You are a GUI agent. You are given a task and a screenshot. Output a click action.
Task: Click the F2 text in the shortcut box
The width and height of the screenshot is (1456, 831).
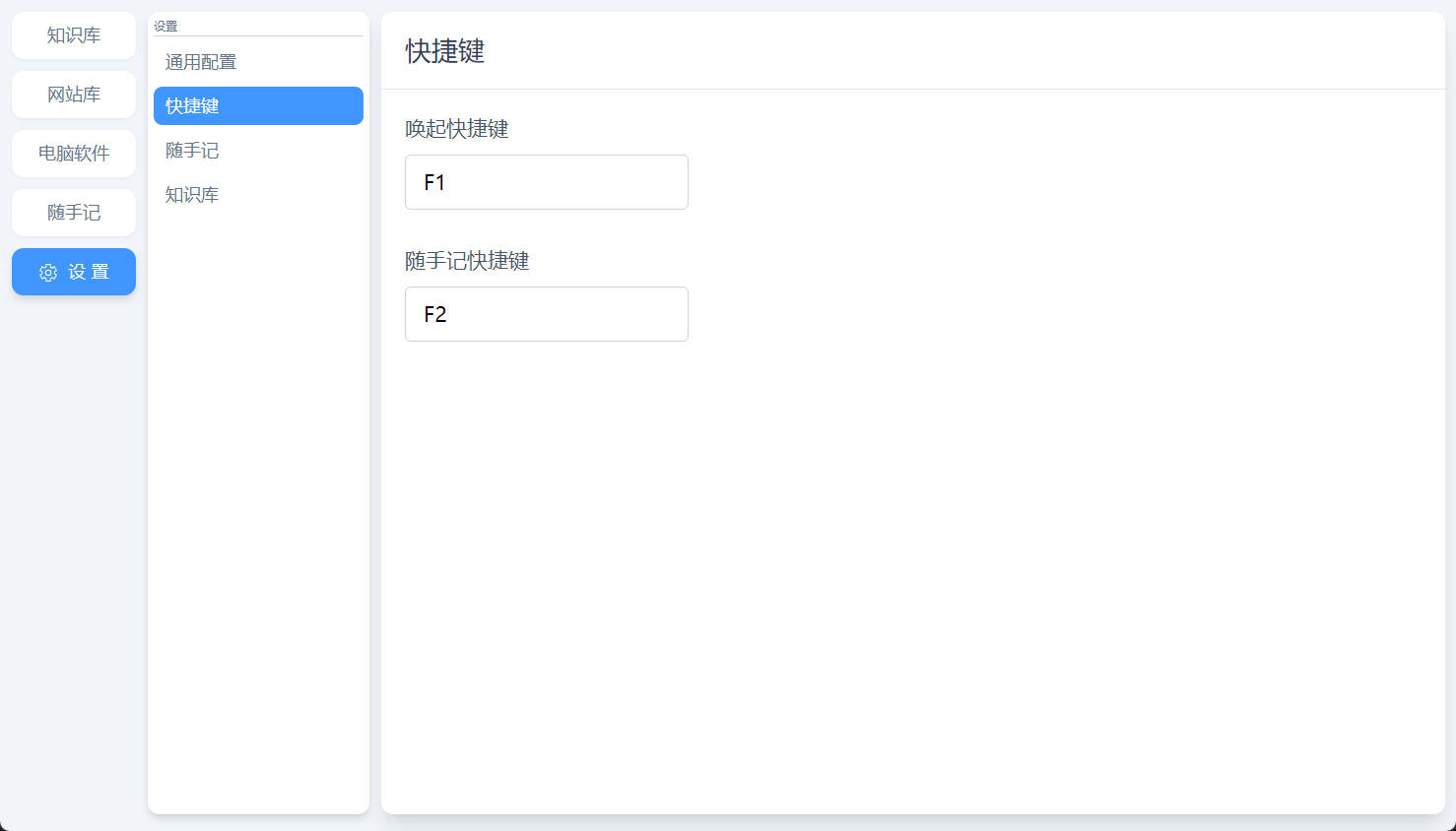click(435, 314)
